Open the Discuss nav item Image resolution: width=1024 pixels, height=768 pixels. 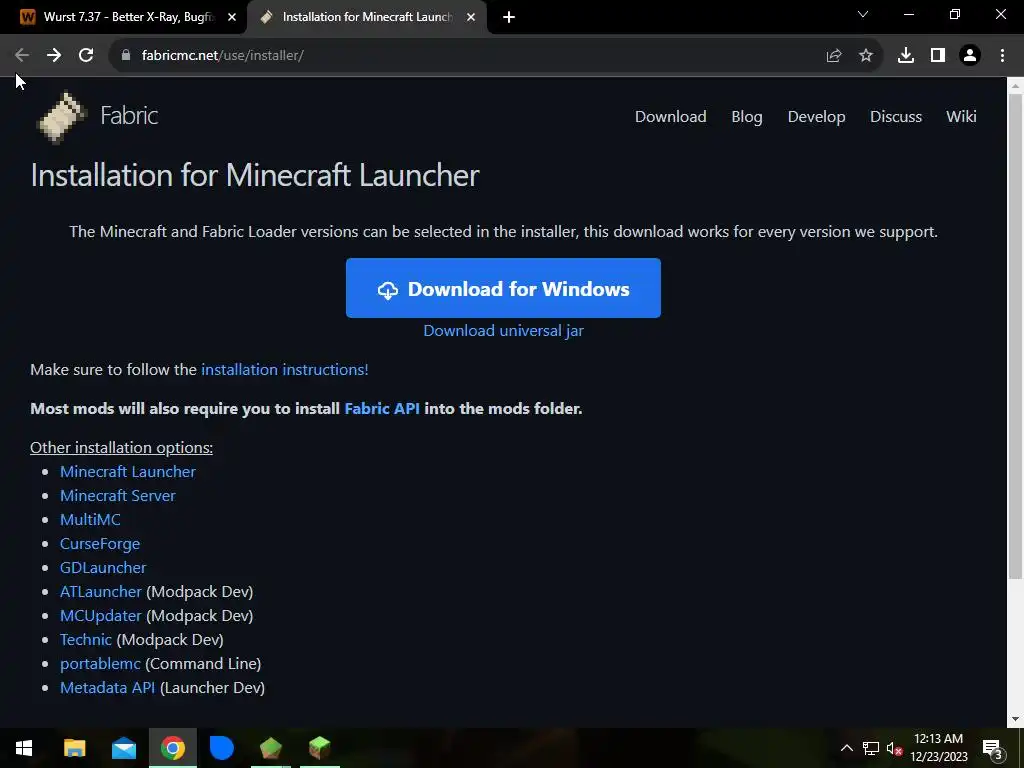(896, 117)
